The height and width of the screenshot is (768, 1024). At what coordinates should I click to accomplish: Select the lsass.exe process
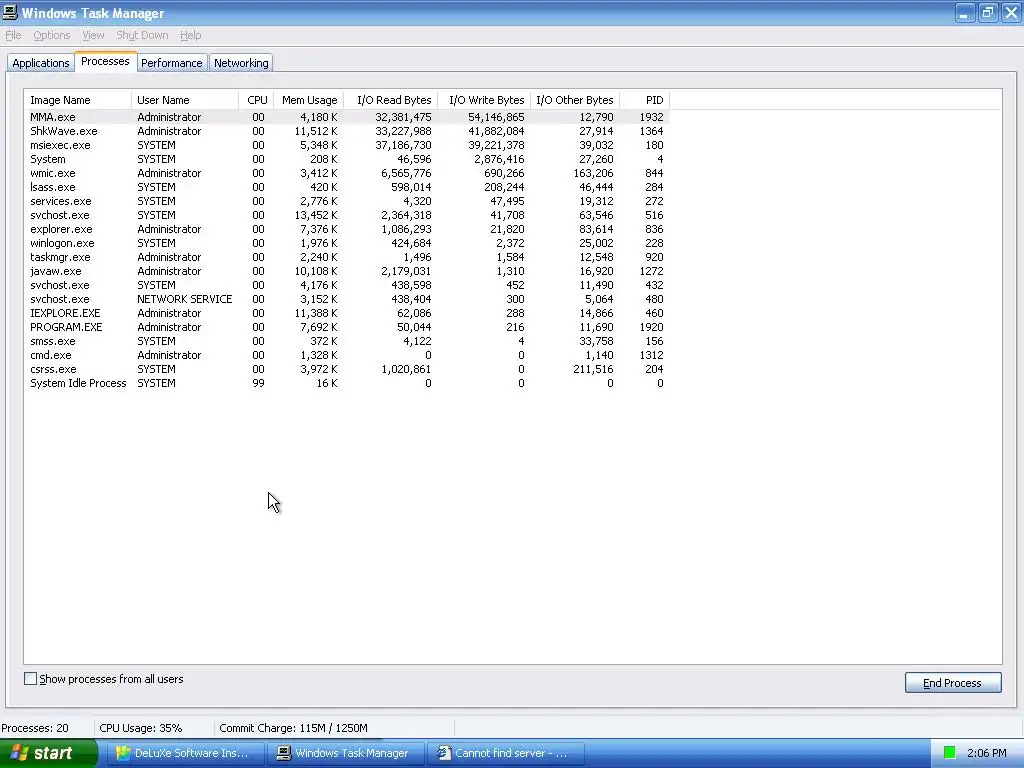(x=347, y=187)
